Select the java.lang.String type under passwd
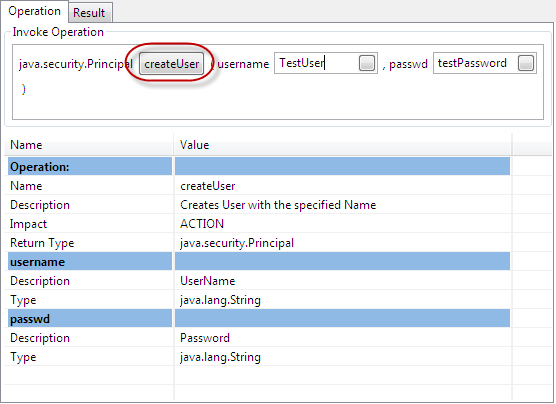The image size is (556, 404). [x=342, y=356]
